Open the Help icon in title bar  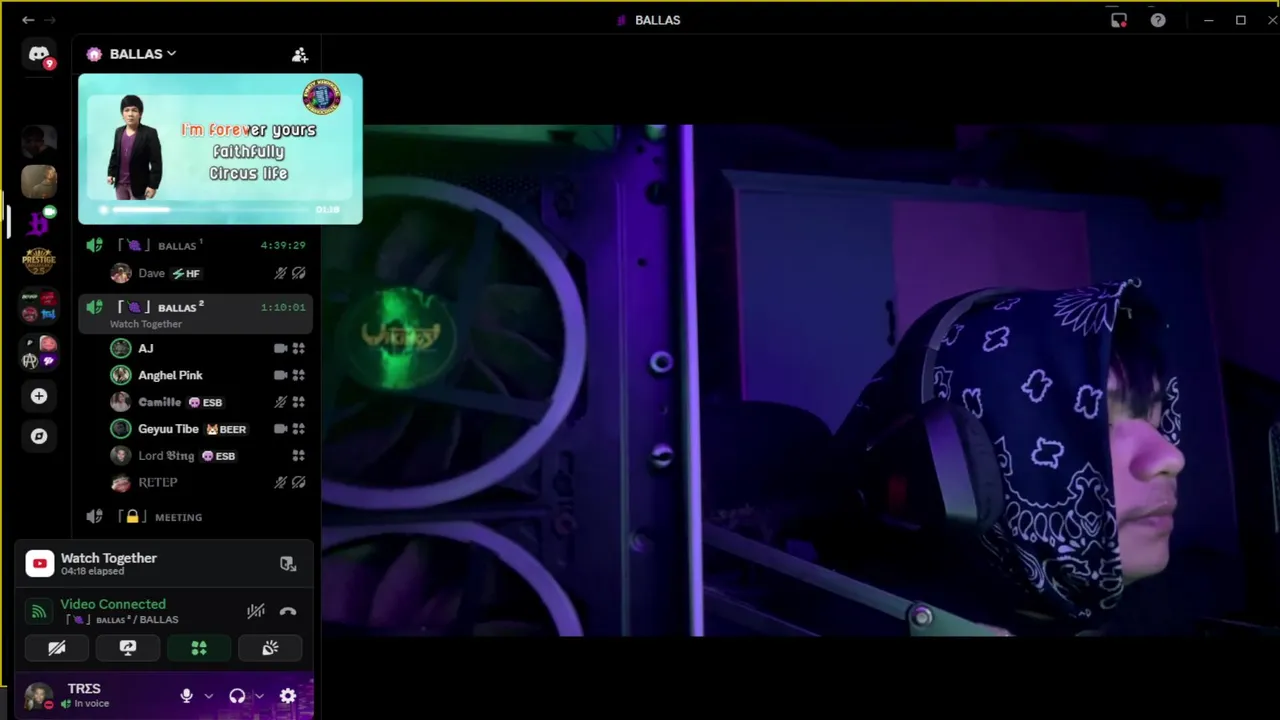[x=1158, y=20]
